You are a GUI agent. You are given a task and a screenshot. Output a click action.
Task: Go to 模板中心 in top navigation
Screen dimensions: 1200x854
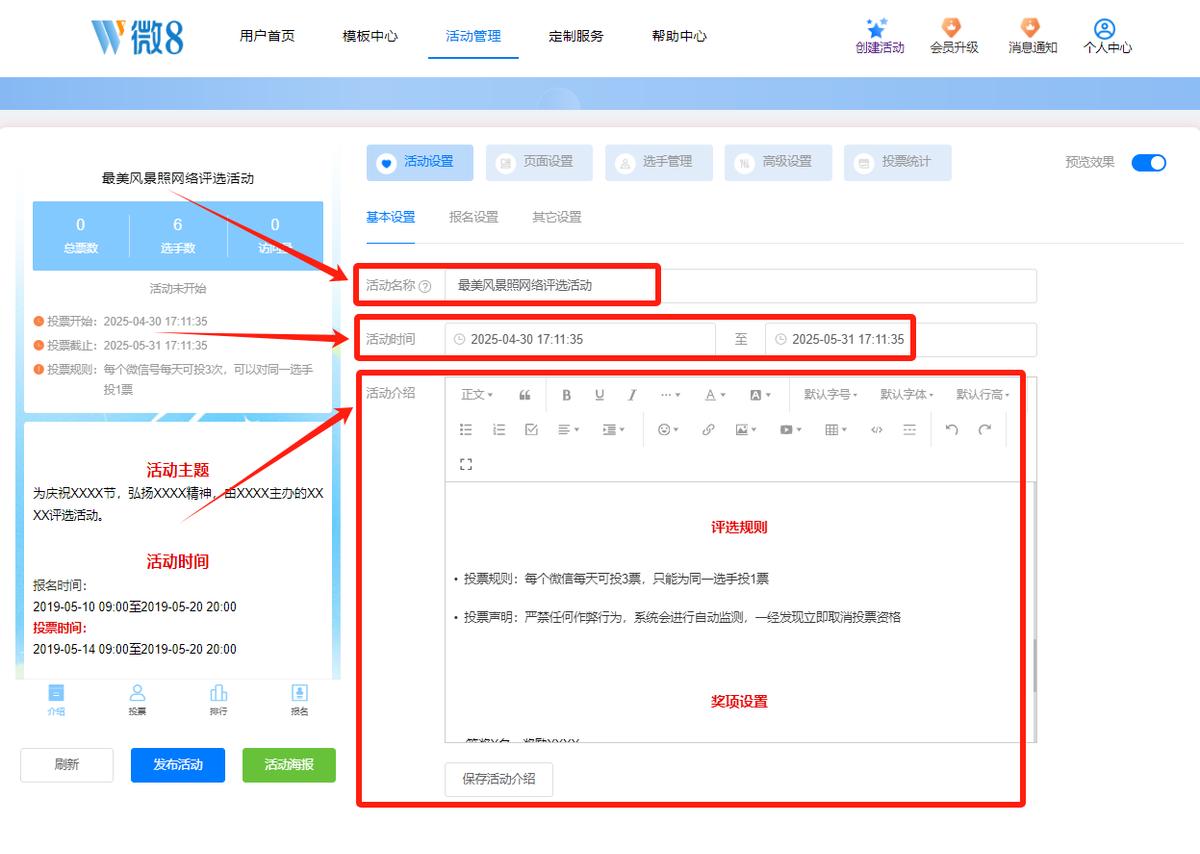(x=370, y=36)
